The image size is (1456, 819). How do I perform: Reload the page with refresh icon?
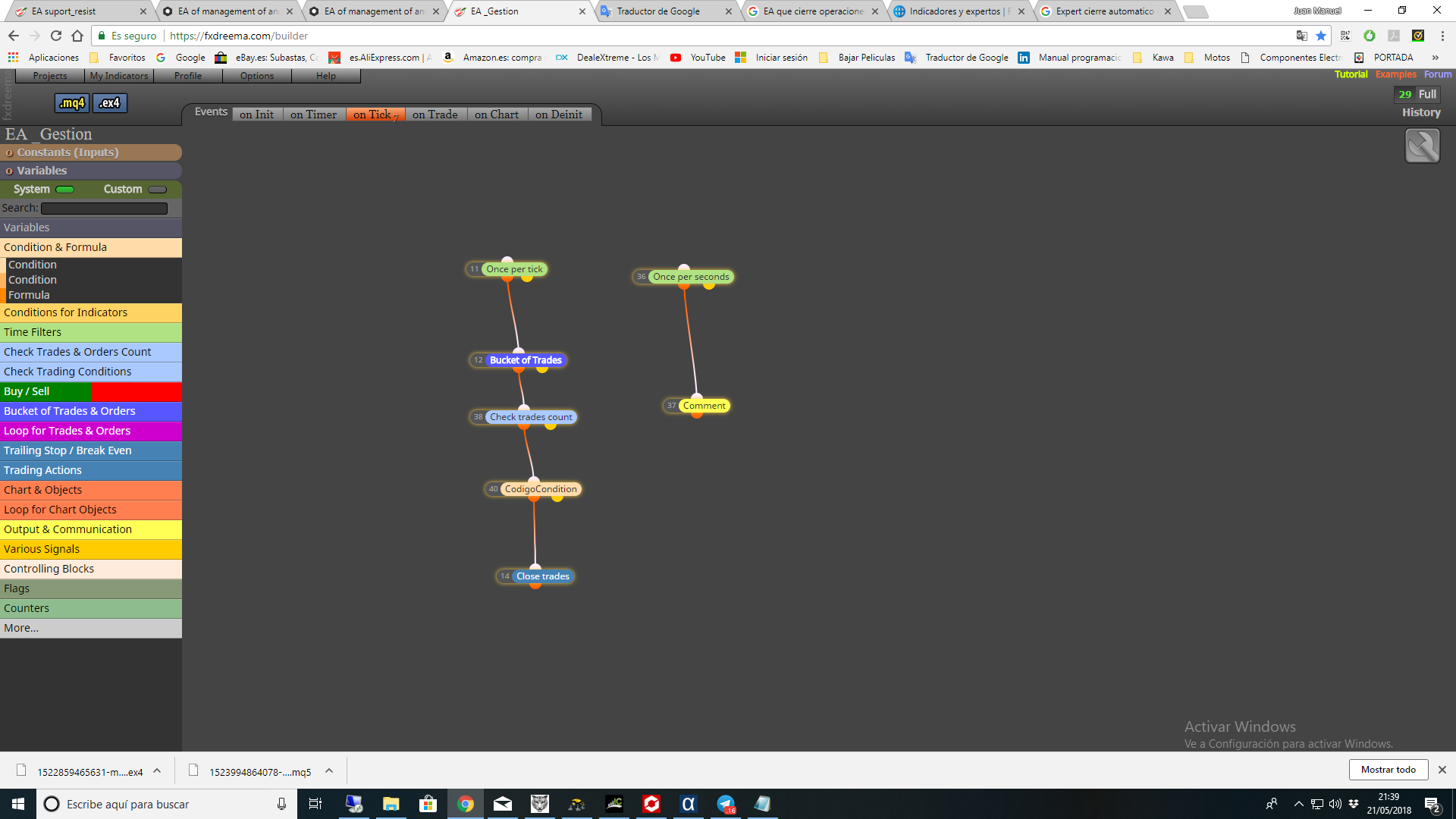56,36
